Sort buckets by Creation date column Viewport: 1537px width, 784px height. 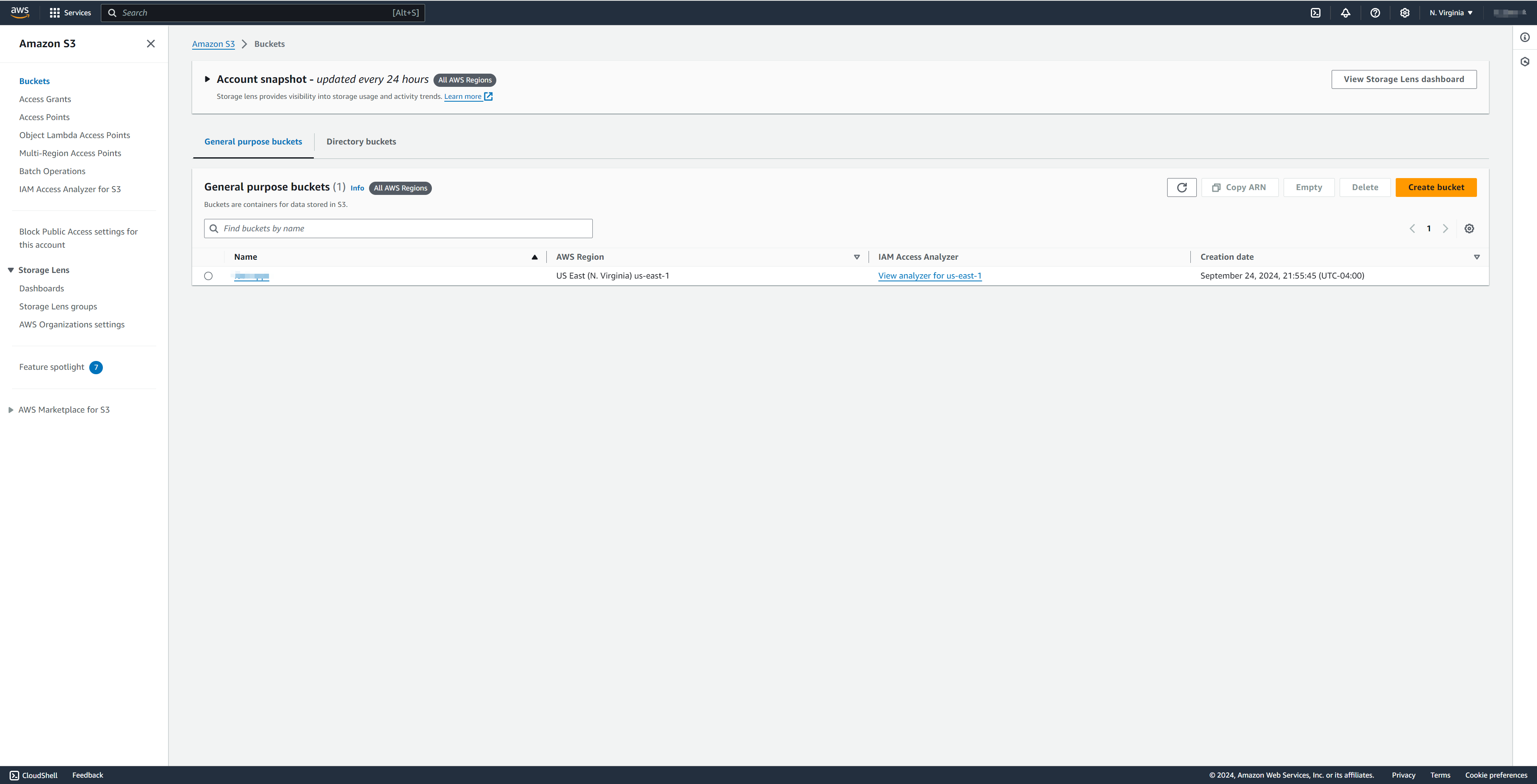(1227, 257)
